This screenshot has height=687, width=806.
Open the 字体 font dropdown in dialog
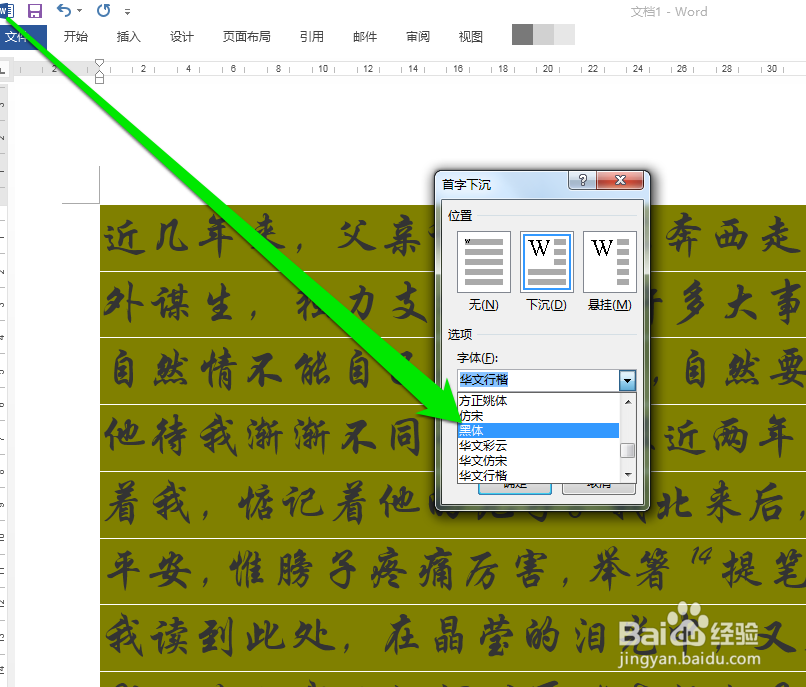click(x=627, y=380)
